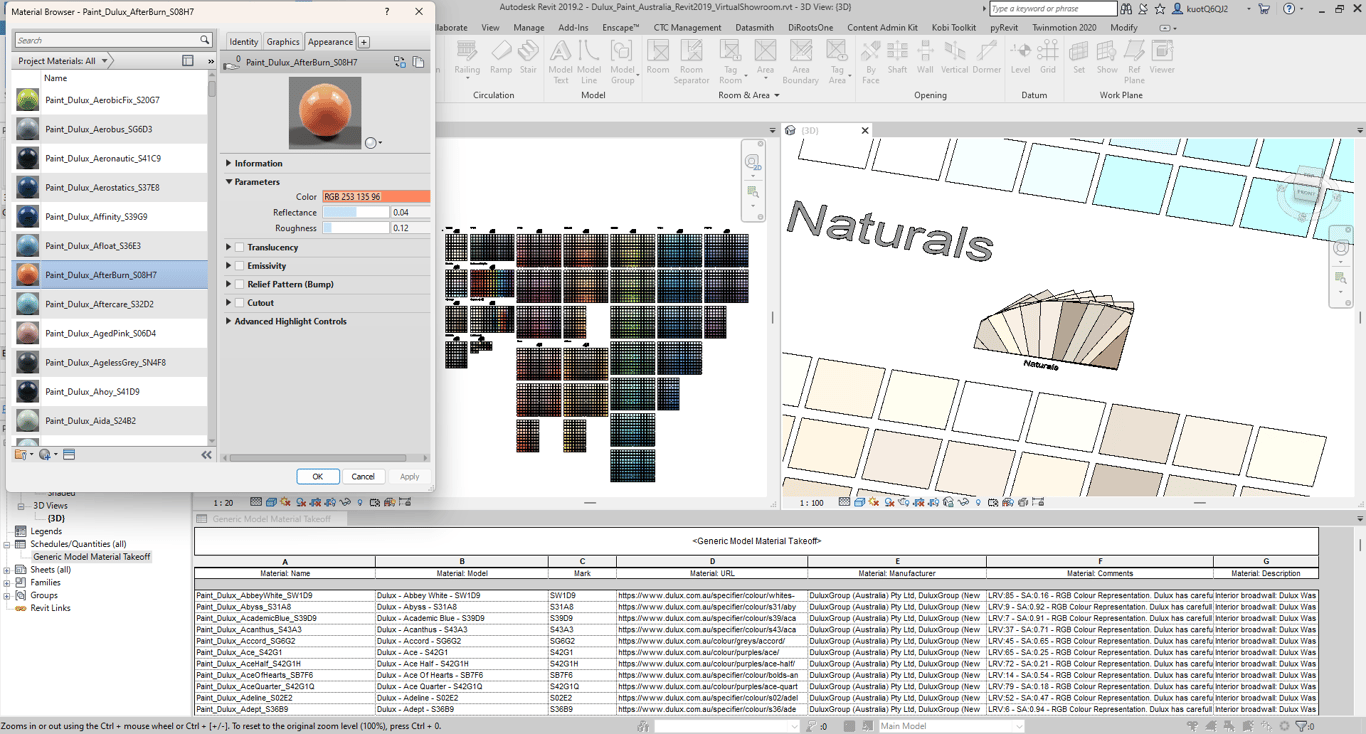Click the RGB 253 135 96 color swatch
Image resolution: width=1366 pixels, height=734 pixels.
click(x=376, y=197)
